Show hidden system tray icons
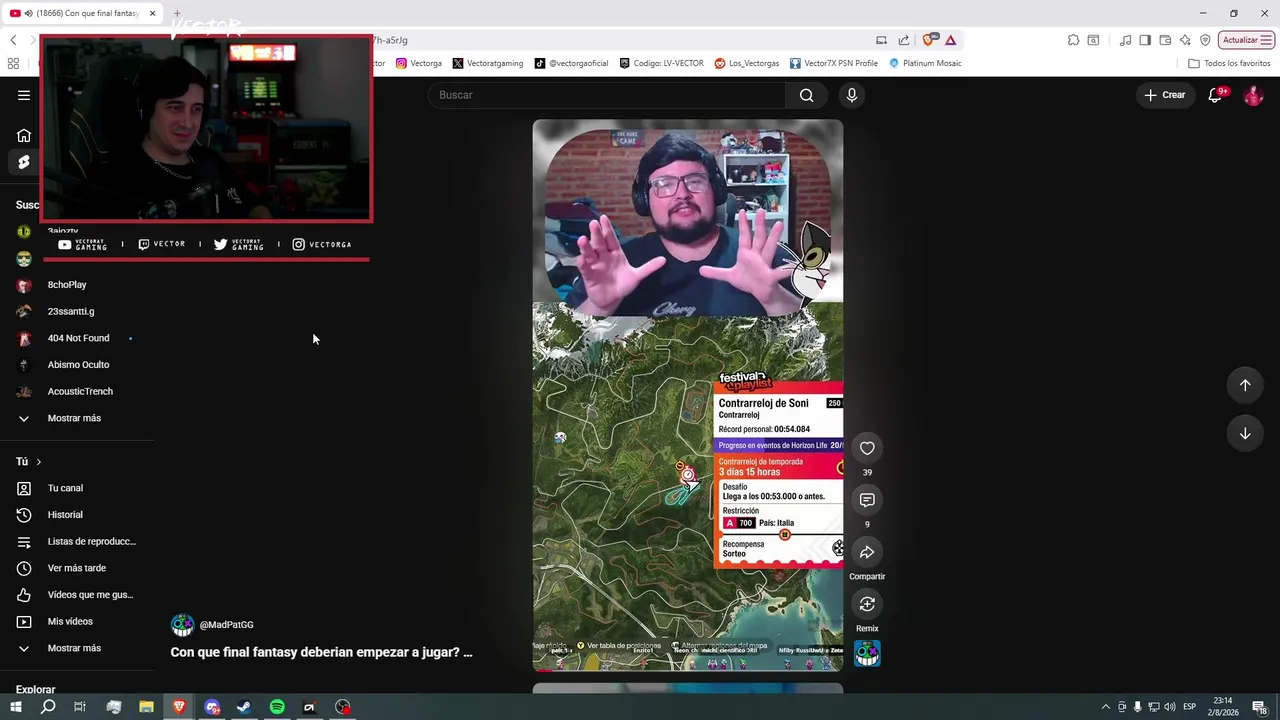This screenshot has height=720, width=1280. (x=1105, y=707)
